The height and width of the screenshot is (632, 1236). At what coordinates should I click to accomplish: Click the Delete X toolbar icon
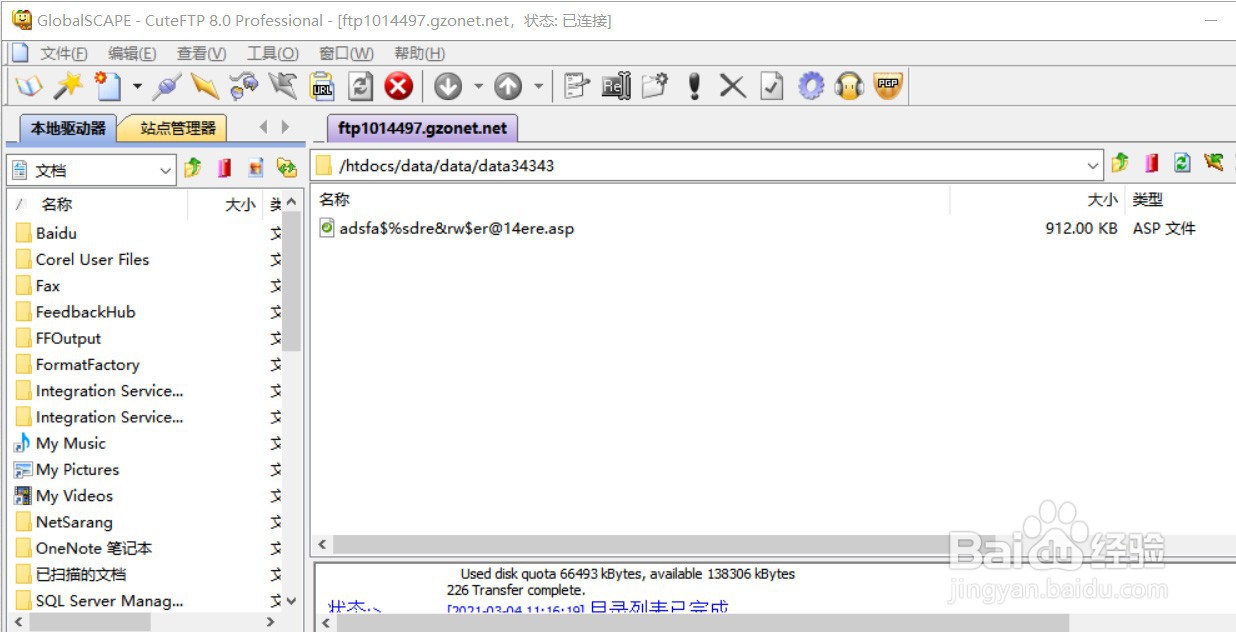point(733,86)
